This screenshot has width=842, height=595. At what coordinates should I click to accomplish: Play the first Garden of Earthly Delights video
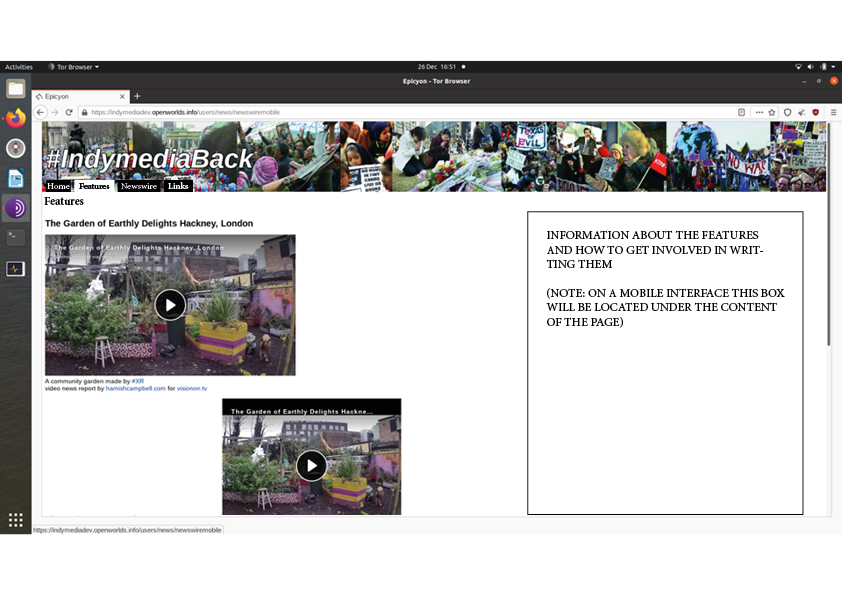tap(170, 304)
